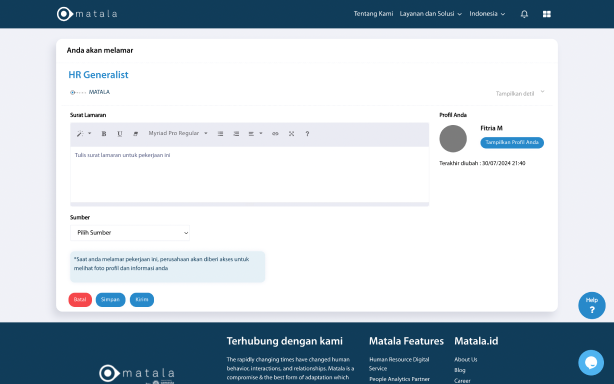This screenshot has width=614, height=384.
Task: Click the Batal cancel button
Action: point(80,300)
